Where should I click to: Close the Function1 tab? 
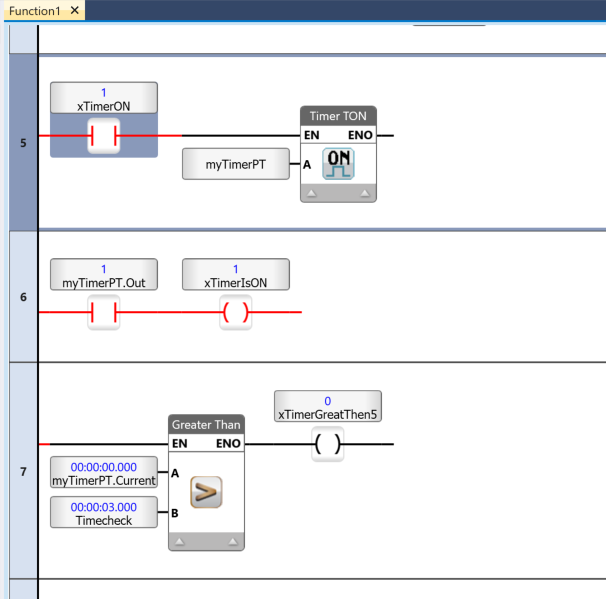click(76, 10)
